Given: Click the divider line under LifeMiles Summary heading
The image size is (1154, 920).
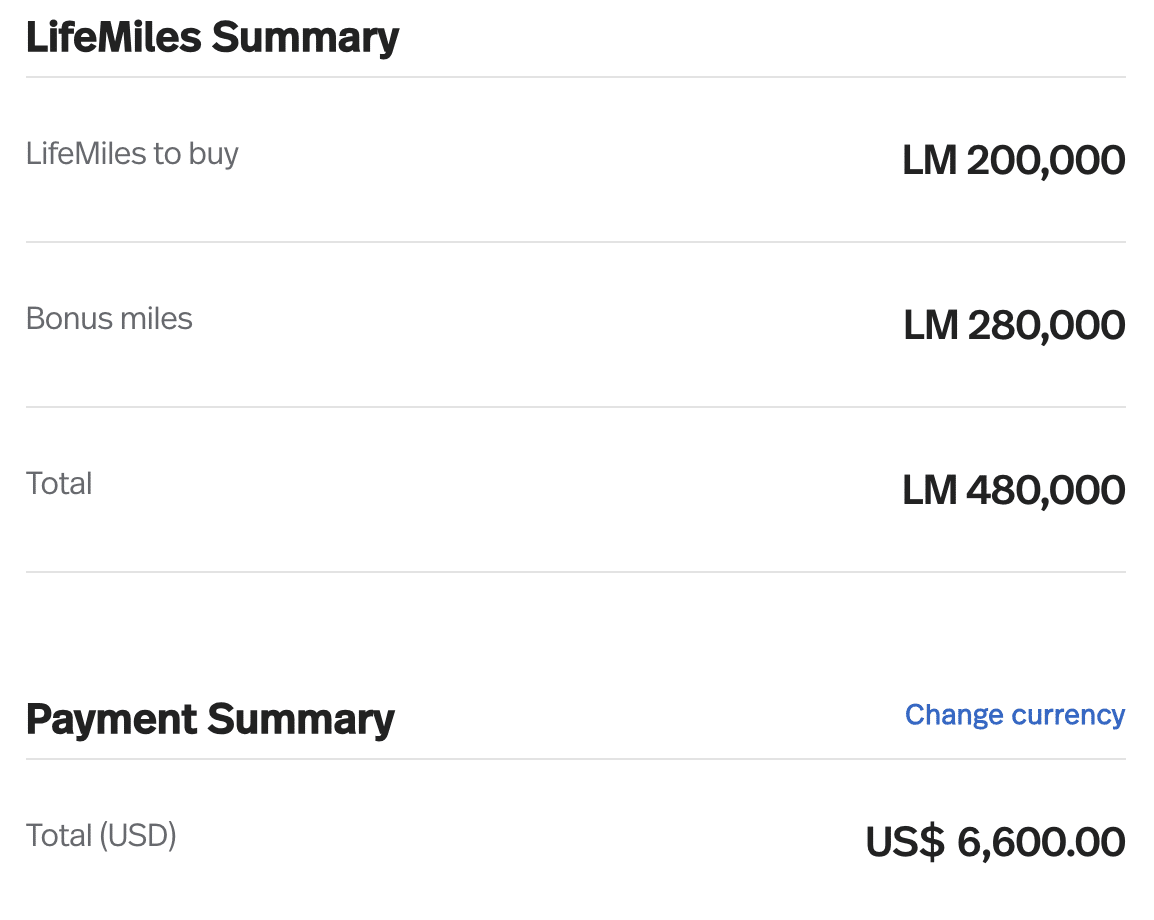Looking at the screenshot, I should coord(576,77).
